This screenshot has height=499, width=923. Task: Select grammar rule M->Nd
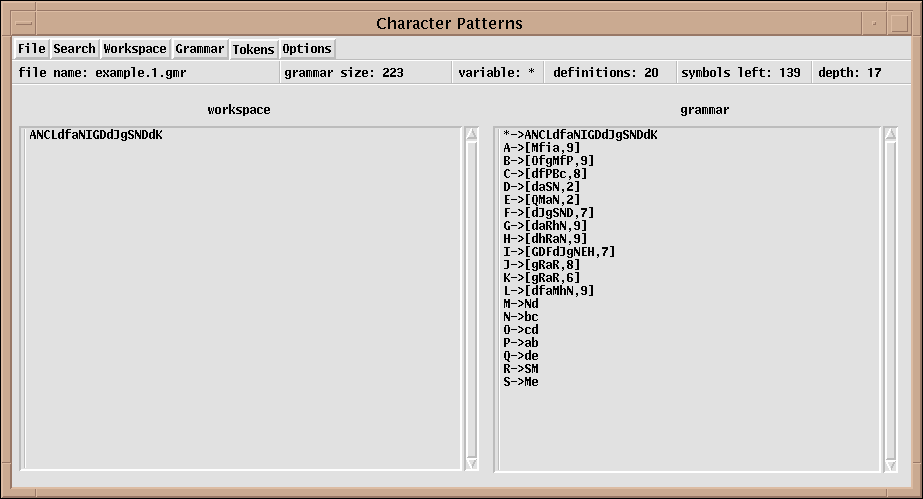coord(521,303)
